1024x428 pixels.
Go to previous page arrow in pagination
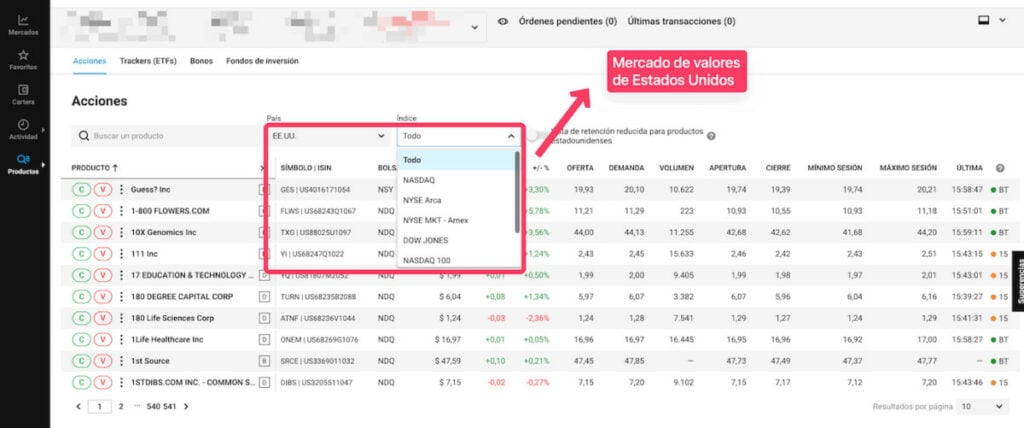78,406
